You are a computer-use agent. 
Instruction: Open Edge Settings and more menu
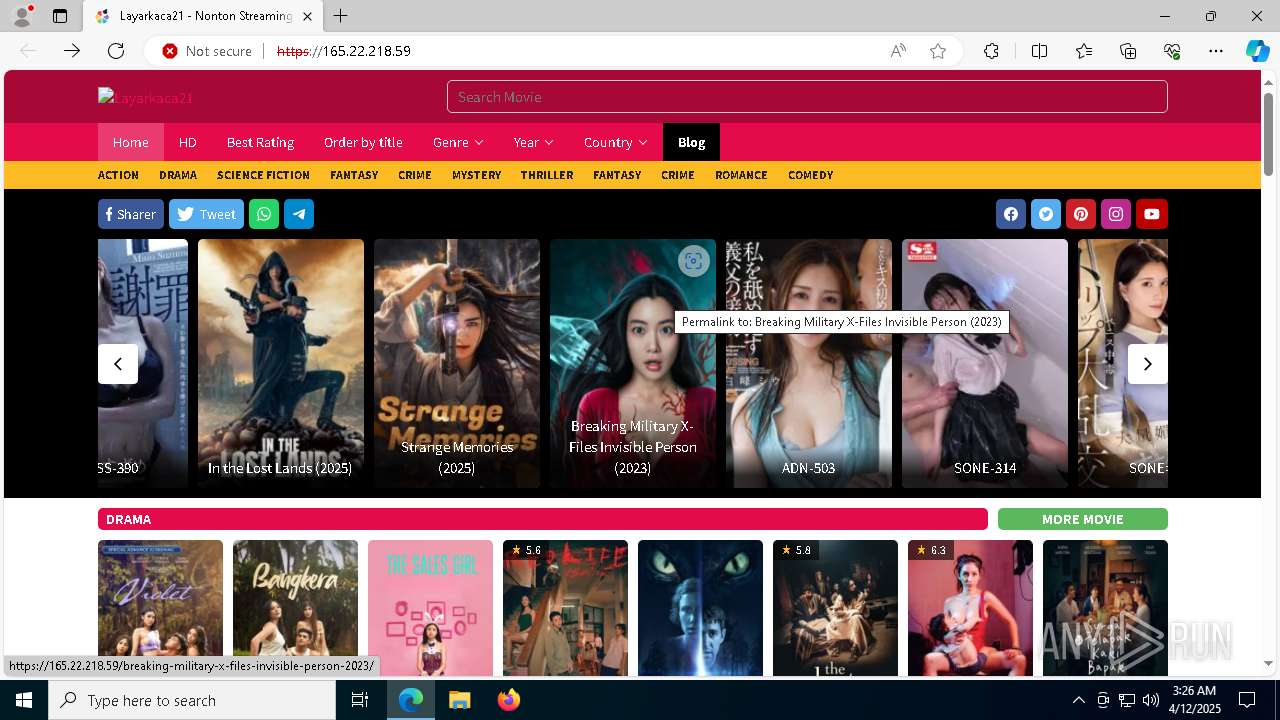(1216, 51)
